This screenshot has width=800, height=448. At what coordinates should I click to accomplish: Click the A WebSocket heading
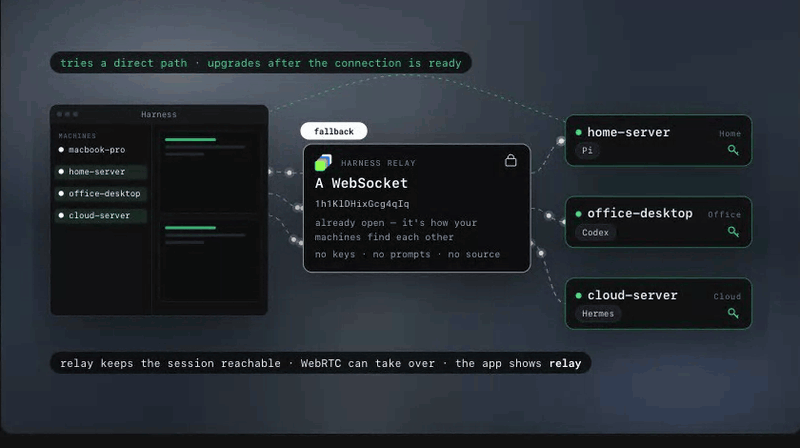point(361,183)
